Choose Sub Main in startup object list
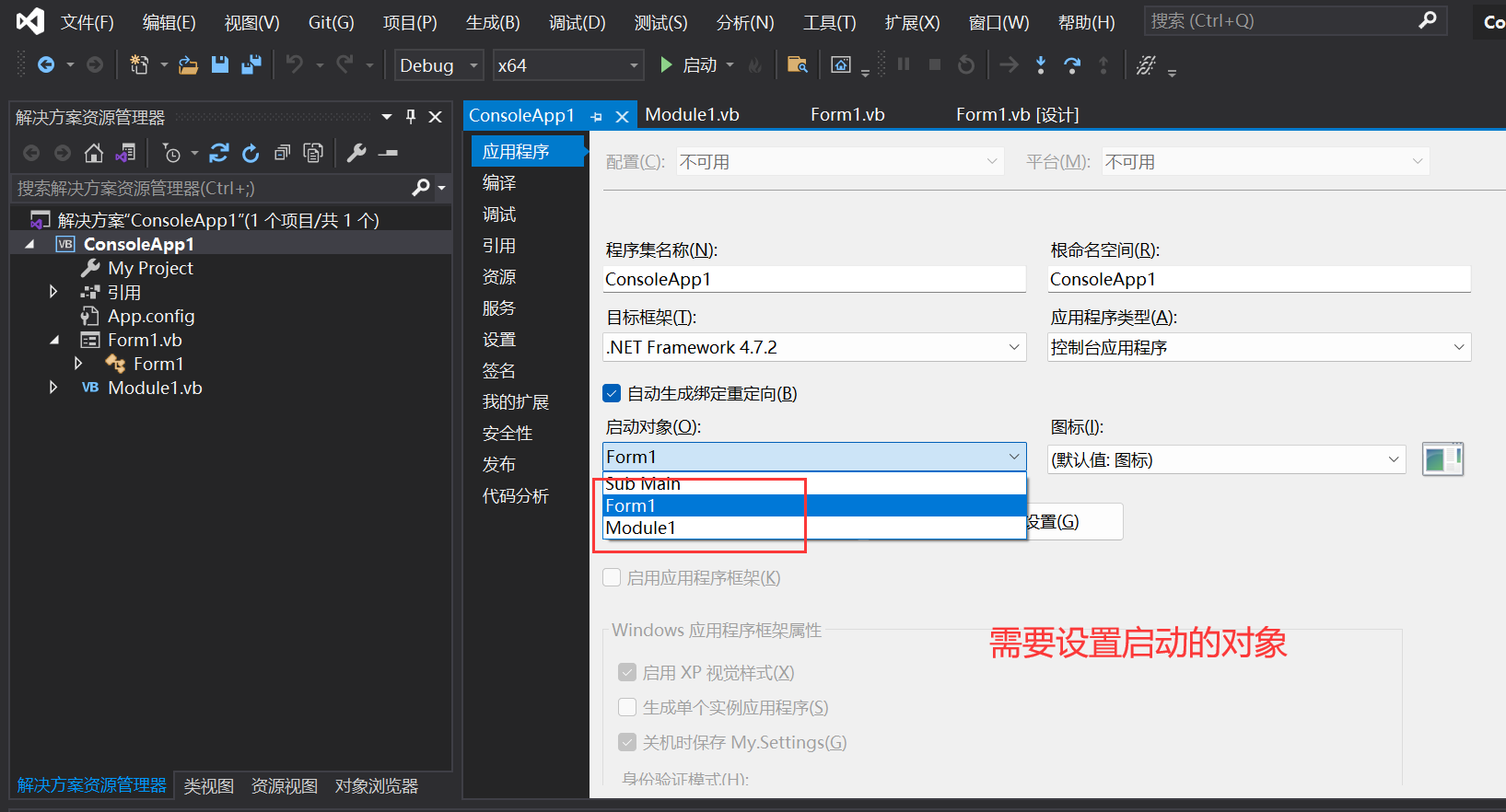 click(814, 483)
